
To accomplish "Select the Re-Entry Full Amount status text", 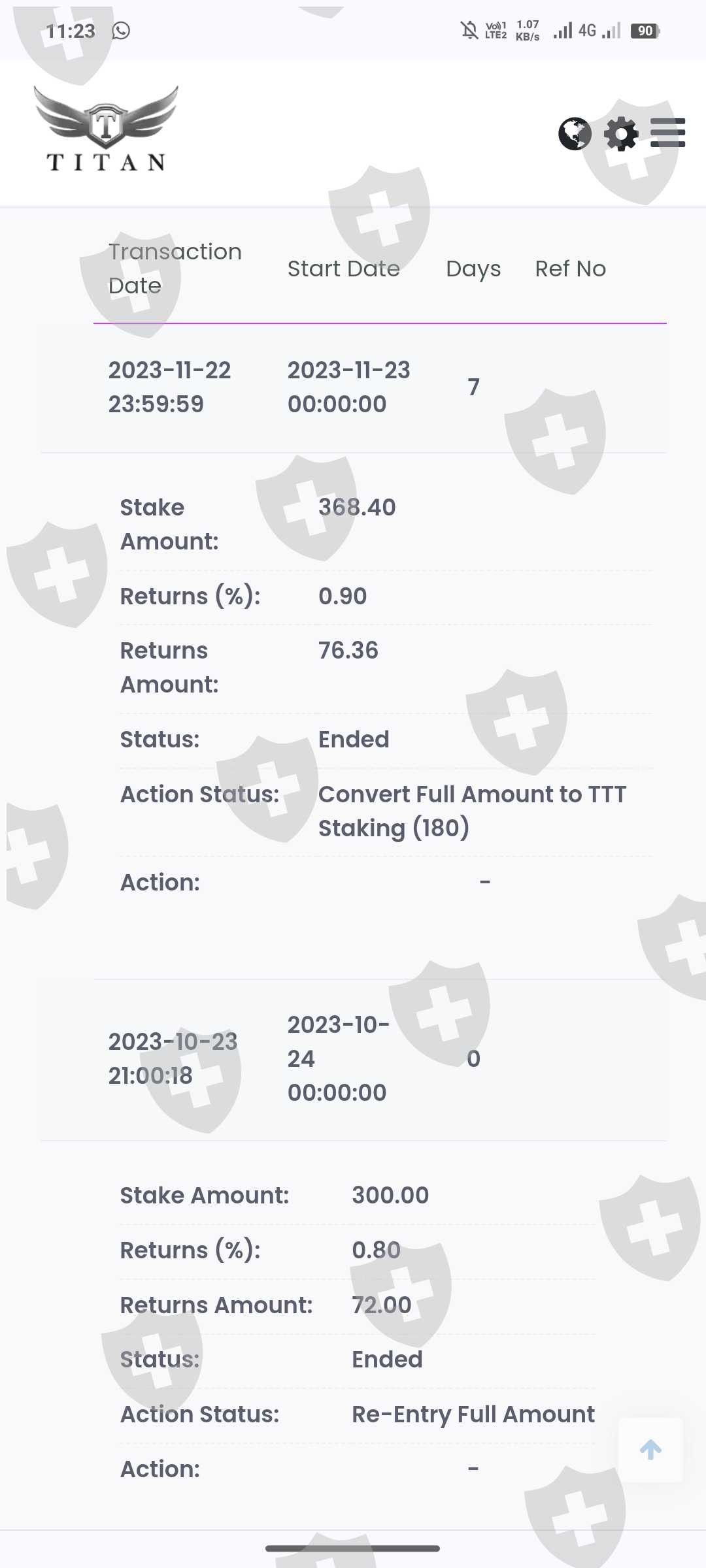I will (x=473, y=1414).
